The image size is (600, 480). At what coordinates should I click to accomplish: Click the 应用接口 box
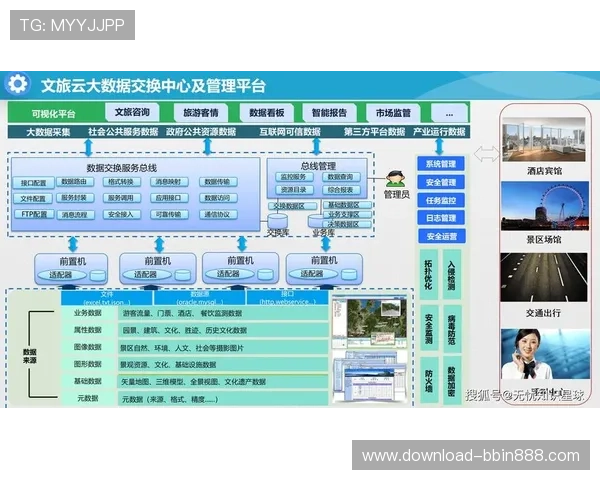point(169,198)
